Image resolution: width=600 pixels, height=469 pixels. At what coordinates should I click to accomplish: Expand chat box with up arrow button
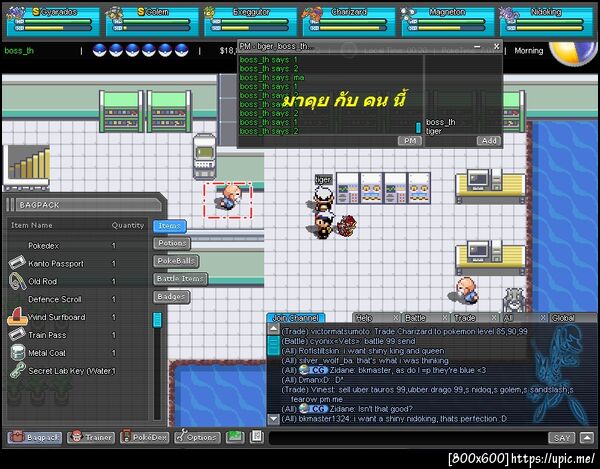(587, 437)
